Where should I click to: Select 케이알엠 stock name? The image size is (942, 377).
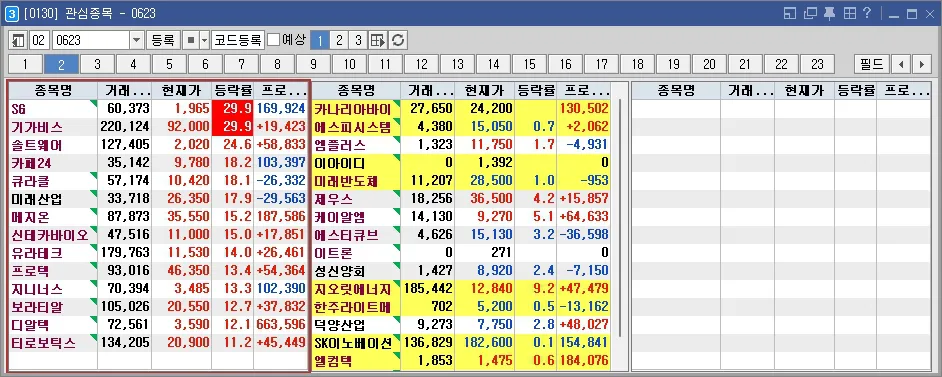(339, 217)
